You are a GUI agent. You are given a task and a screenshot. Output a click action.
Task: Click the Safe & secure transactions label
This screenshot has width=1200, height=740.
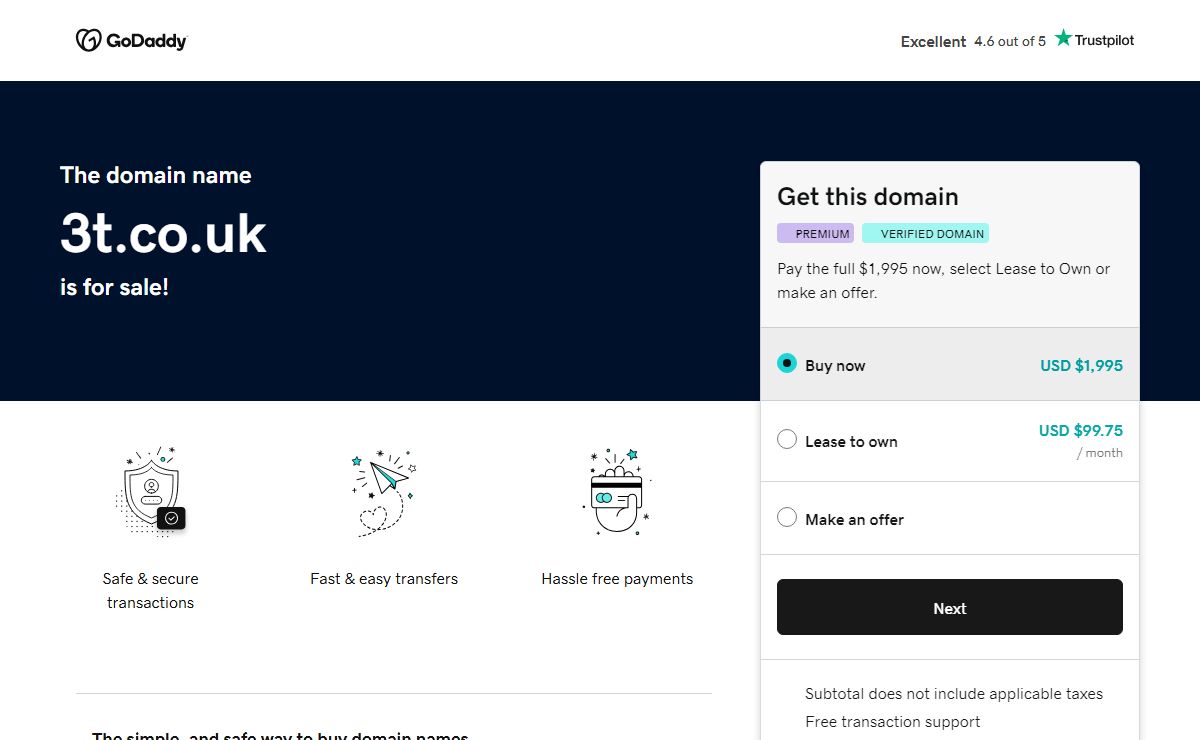pos(151,591)
